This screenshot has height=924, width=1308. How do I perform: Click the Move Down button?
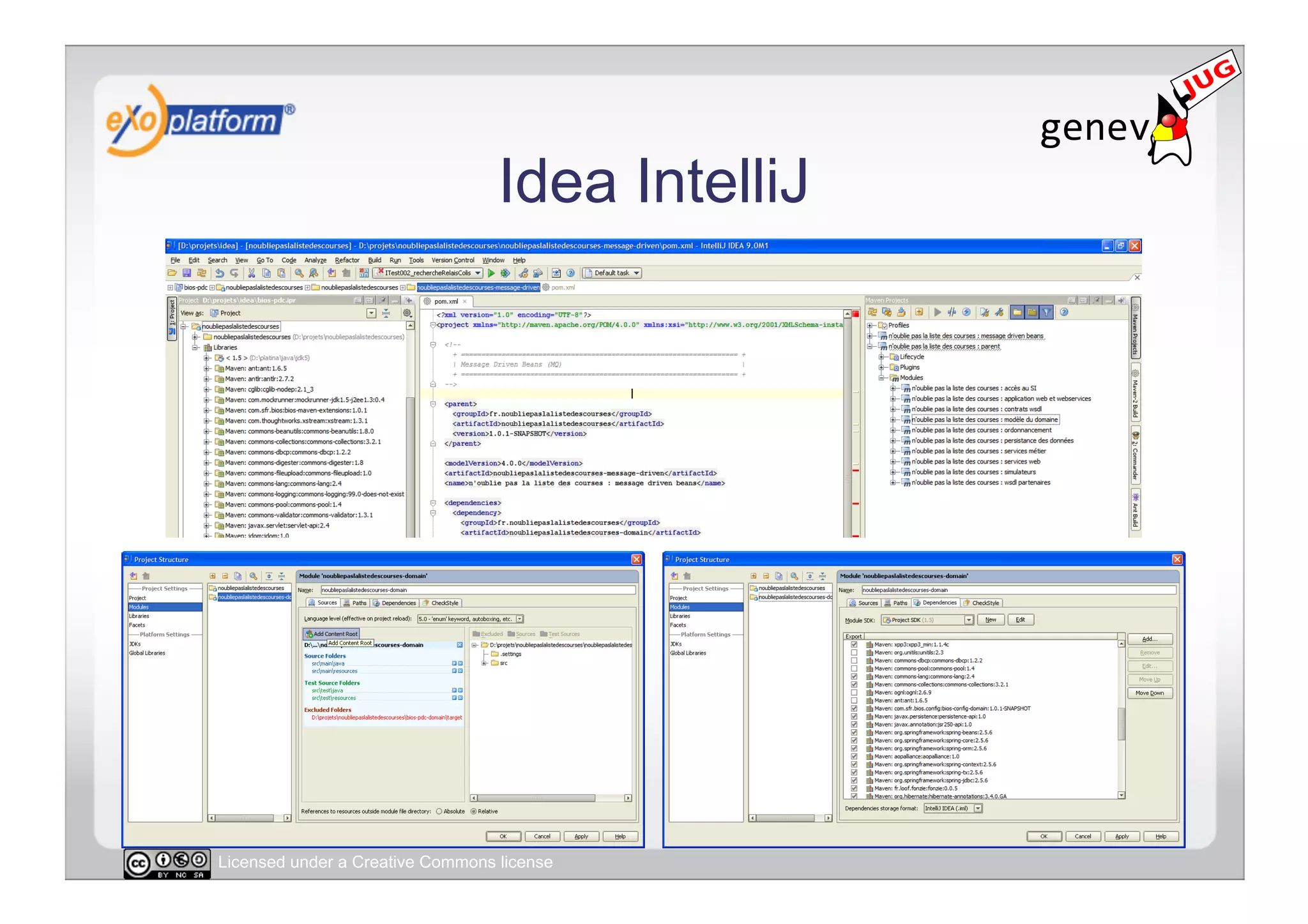pyautogui.click(x=1150, y=693)
